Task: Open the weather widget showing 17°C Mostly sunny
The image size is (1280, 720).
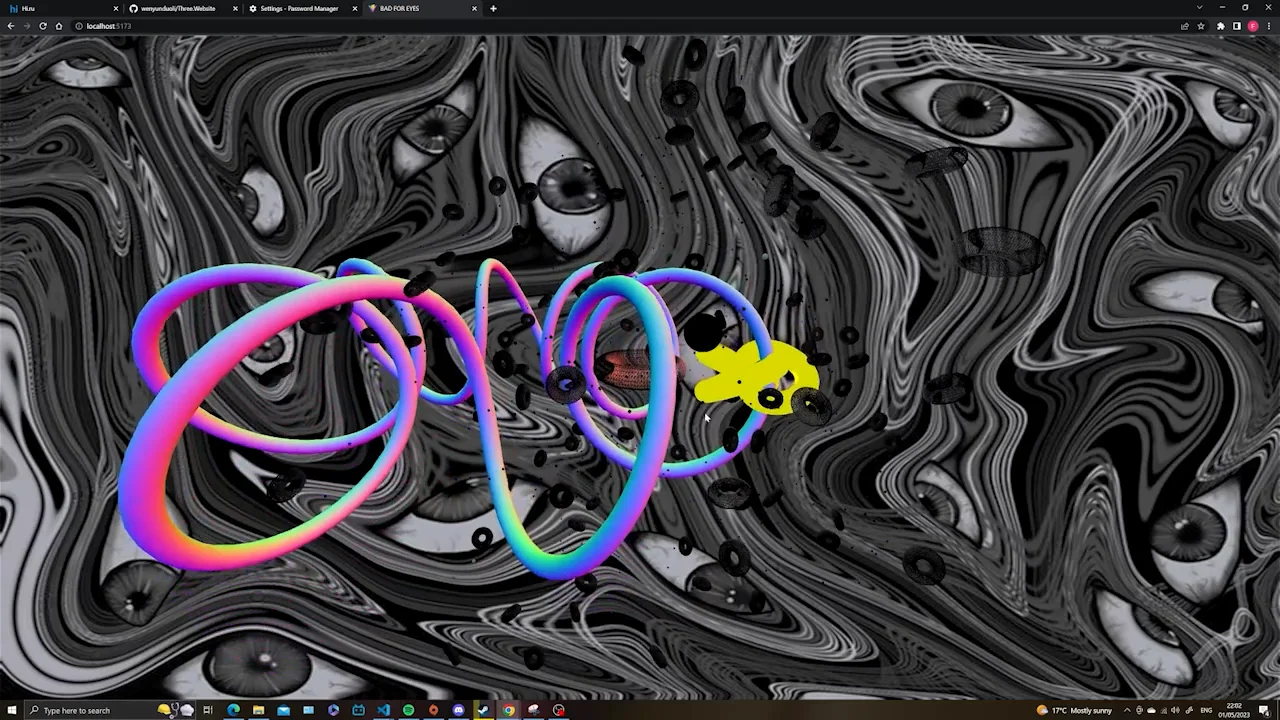Action: point(1074,710)
